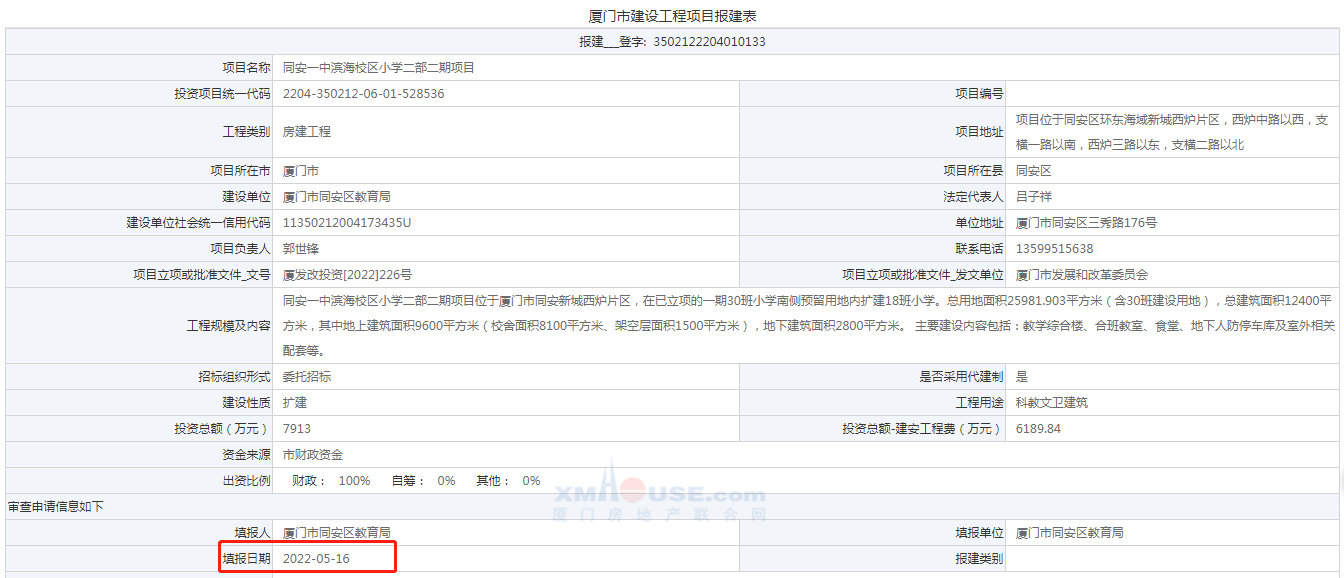The image size is (1344, 578).
Task: Click the project scale description paragraph
Action: 807,325
